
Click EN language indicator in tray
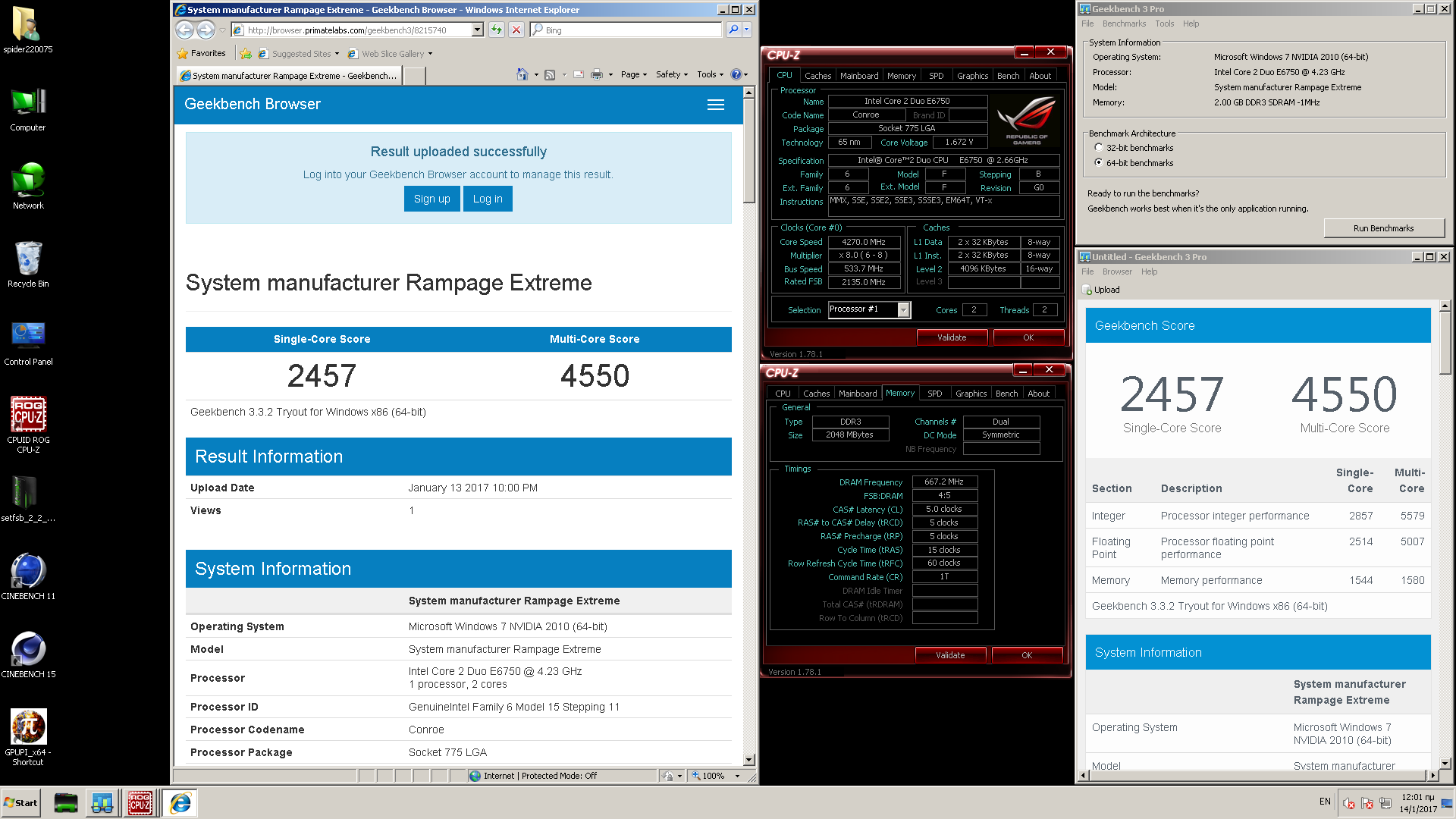pyautogui.click(x=1325, y=802)
